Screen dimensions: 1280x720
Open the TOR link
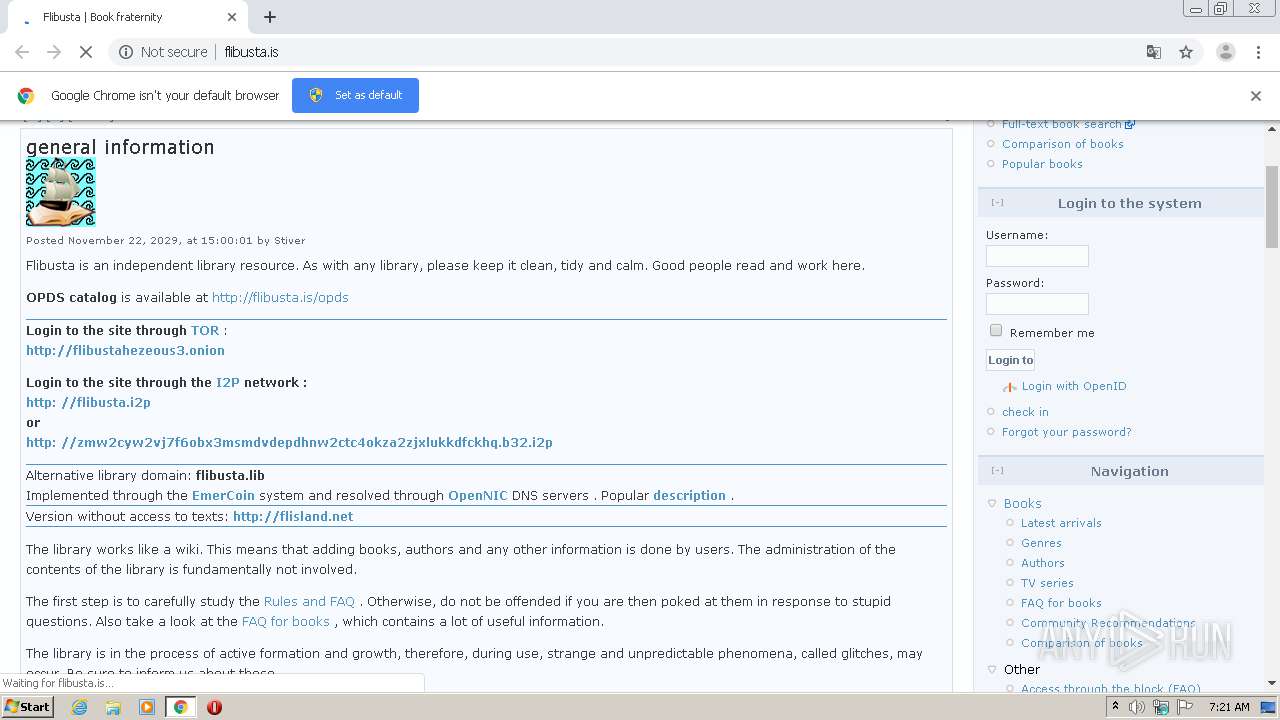[205, 330]
